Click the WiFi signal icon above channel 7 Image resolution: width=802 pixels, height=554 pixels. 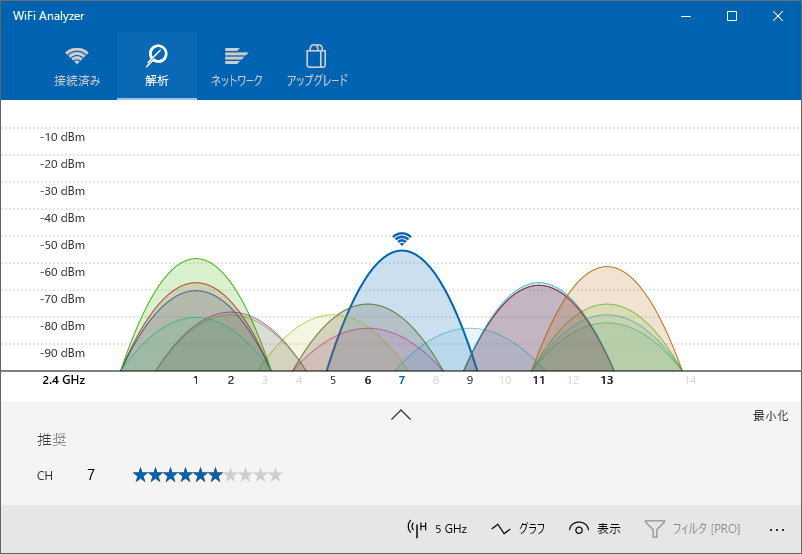click(x=401, y=238)
